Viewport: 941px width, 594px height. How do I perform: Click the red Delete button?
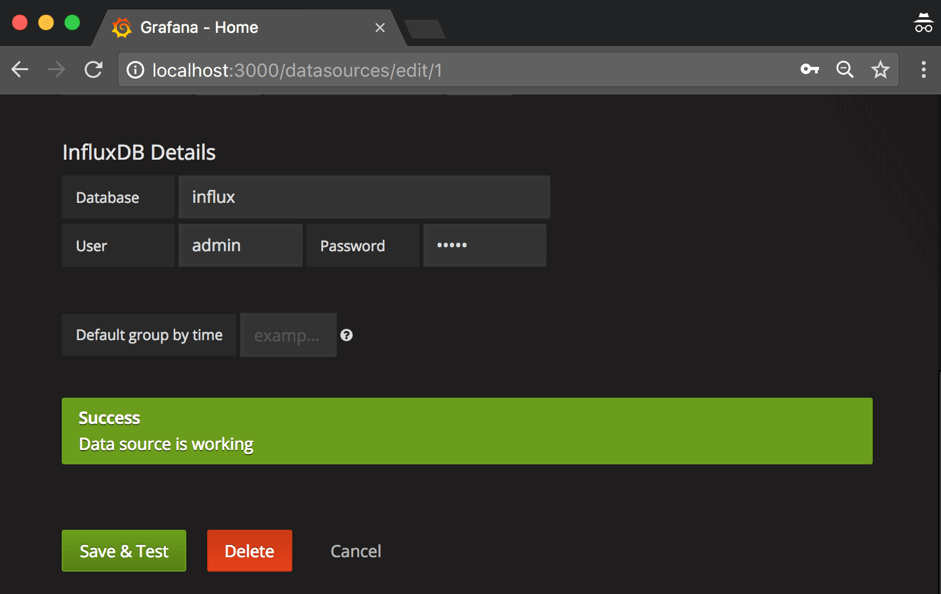coord(250,551)
